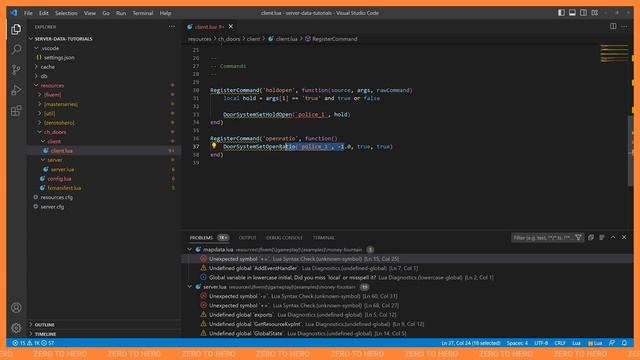Open fxmanifest.lua in explorer

64,188
